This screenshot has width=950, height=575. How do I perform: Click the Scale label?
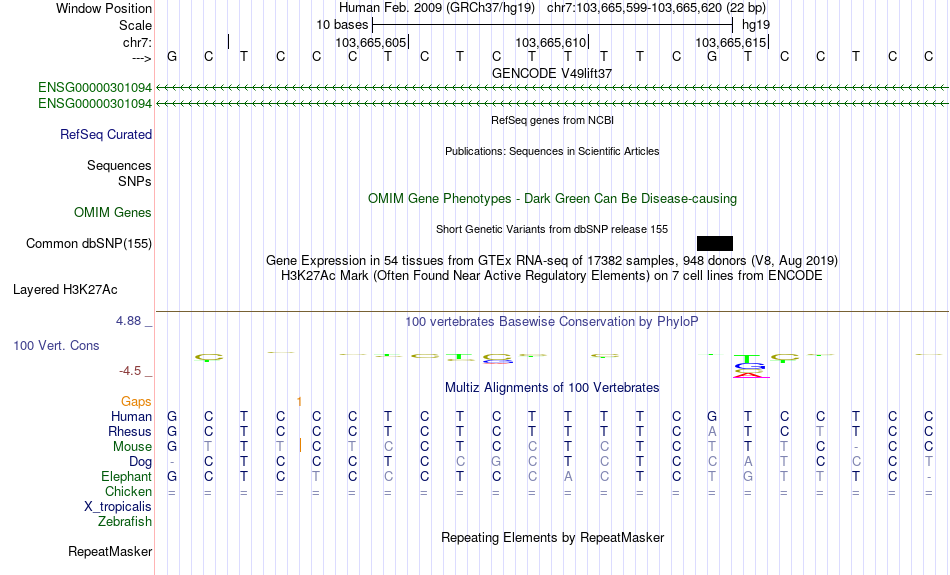[x=136, y=25]
